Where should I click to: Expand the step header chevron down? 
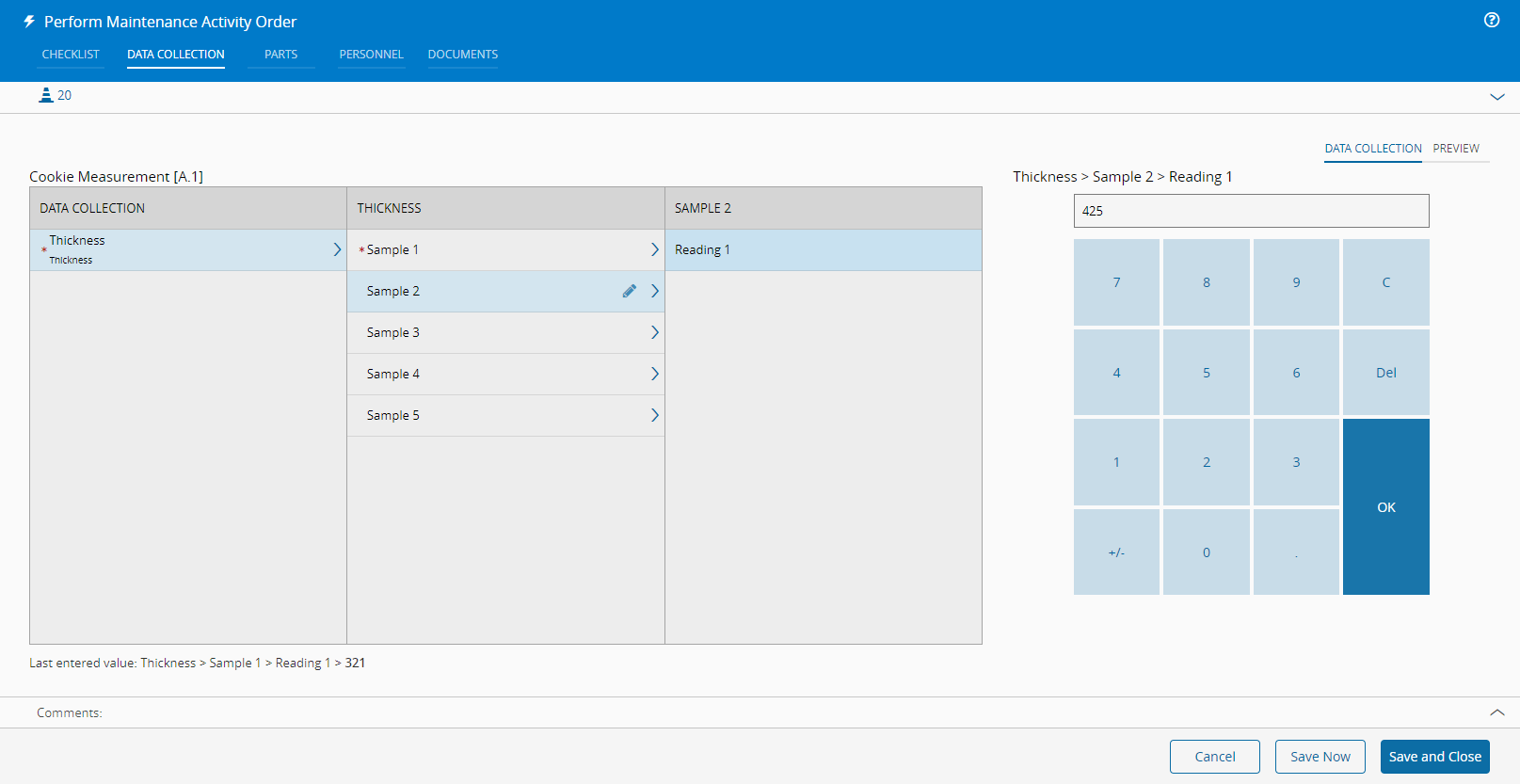1496,97
